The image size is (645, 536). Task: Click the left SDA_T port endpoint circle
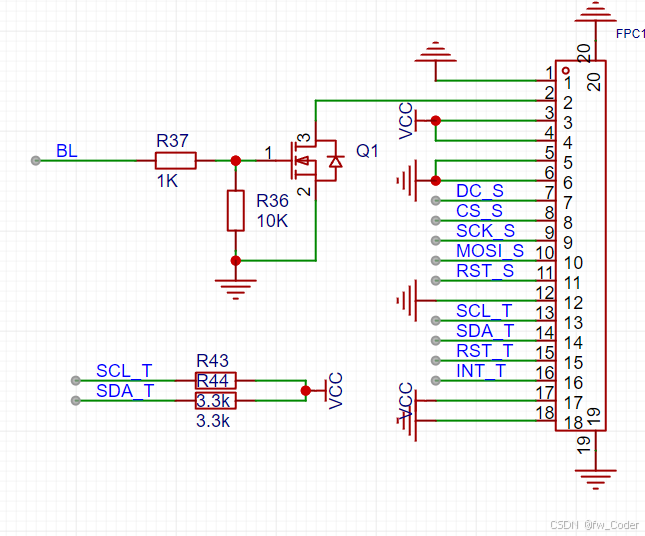click(x=76, y=401)
